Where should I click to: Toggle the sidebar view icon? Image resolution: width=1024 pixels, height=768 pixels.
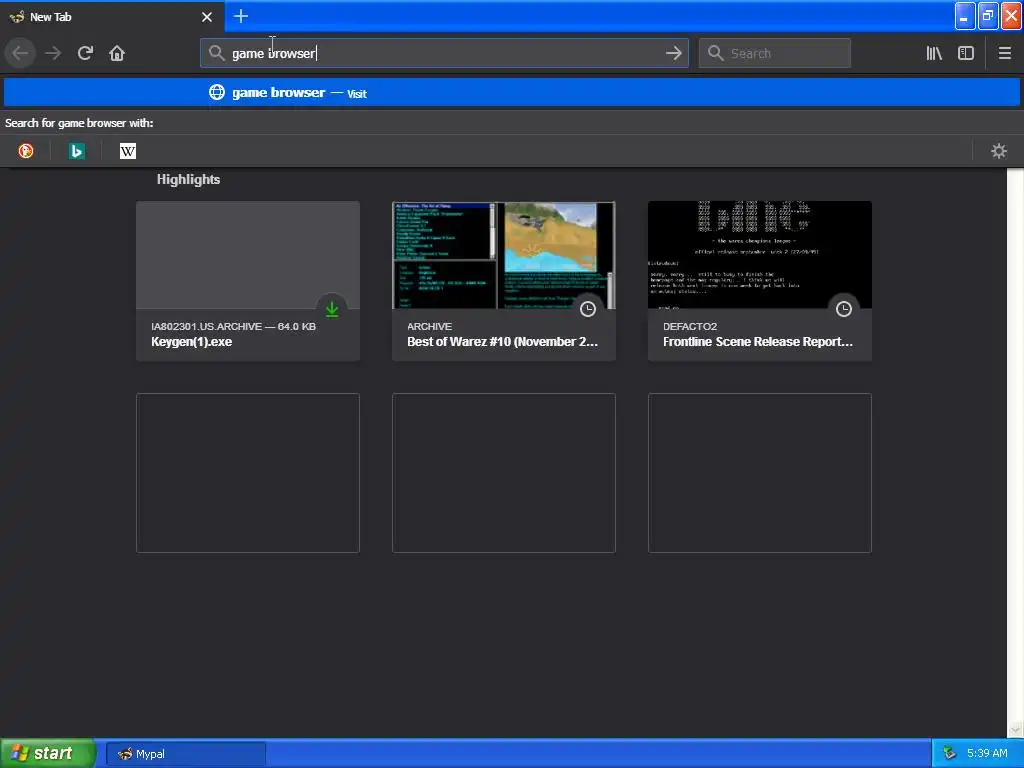[966, 53]
